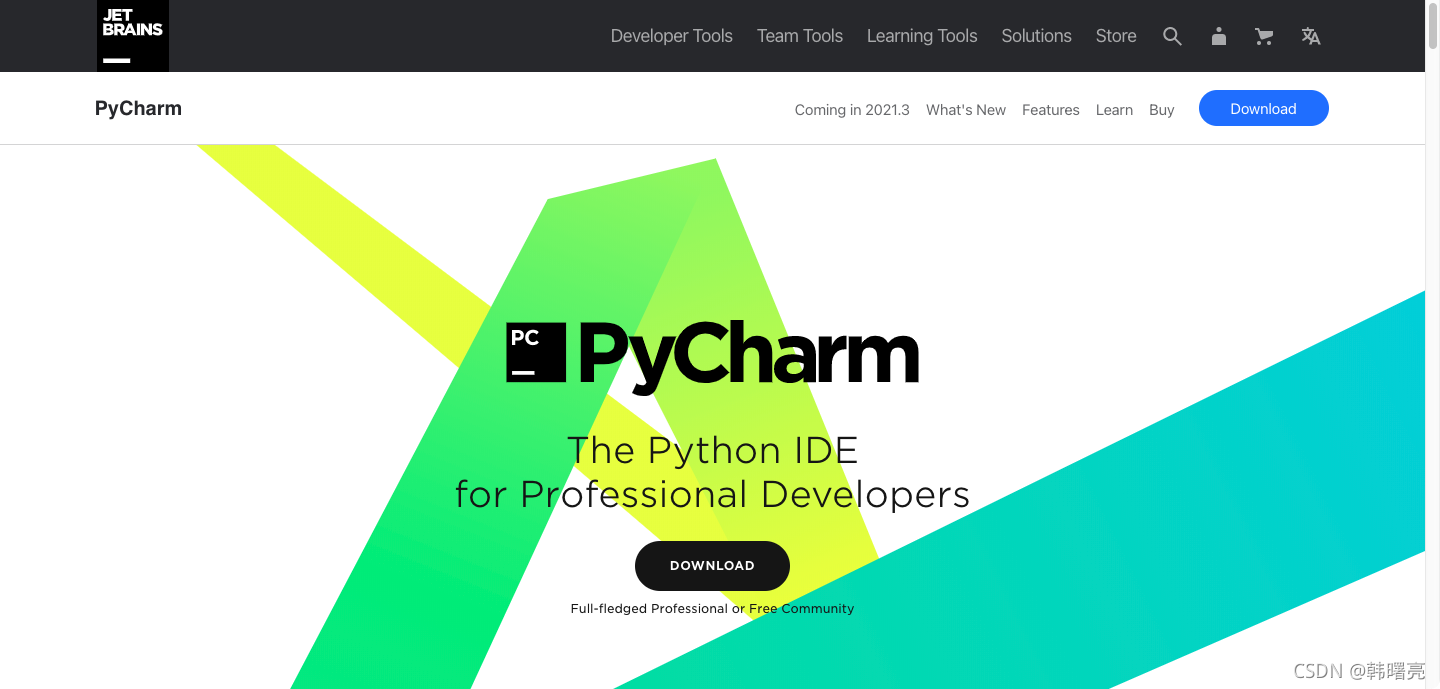Open the Features link
1440x689 pixels.
1050,110
